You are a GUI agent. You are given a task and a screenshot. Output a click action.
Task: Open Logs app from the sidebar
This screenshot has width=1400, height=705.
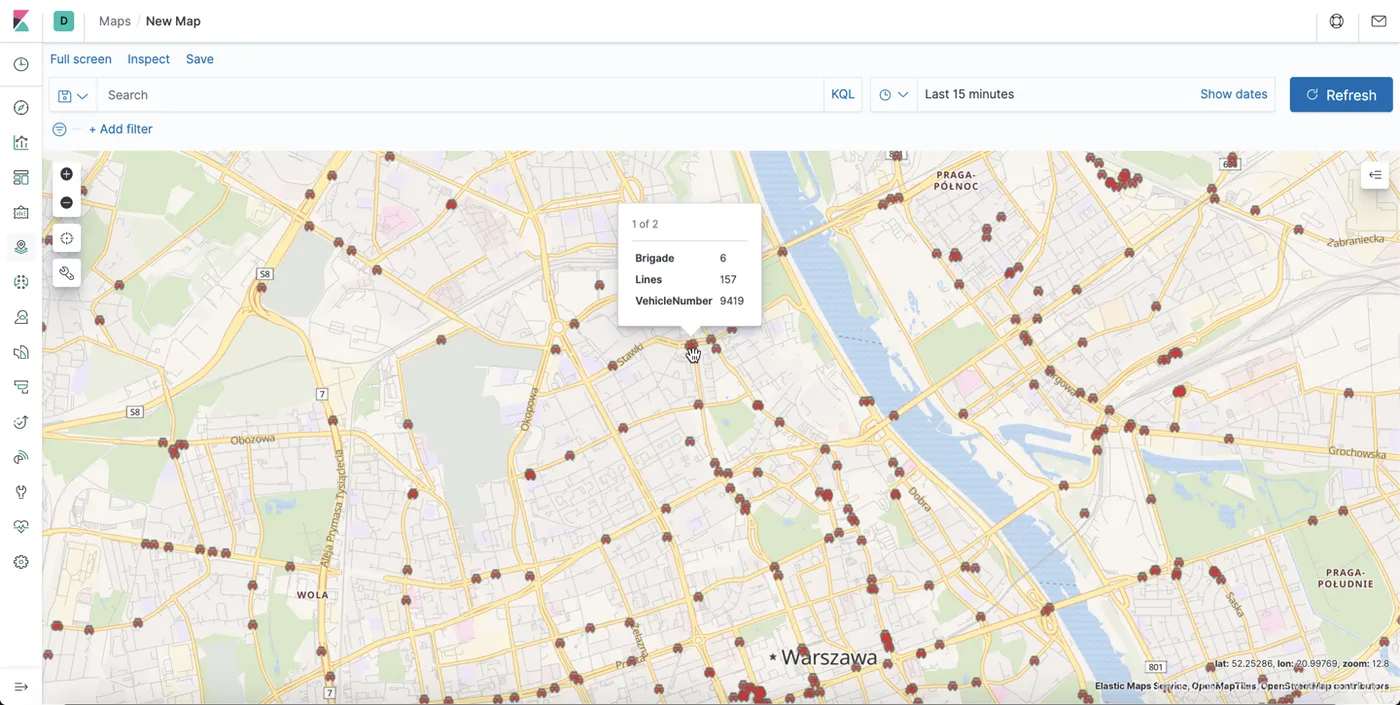tap(21, 352)
